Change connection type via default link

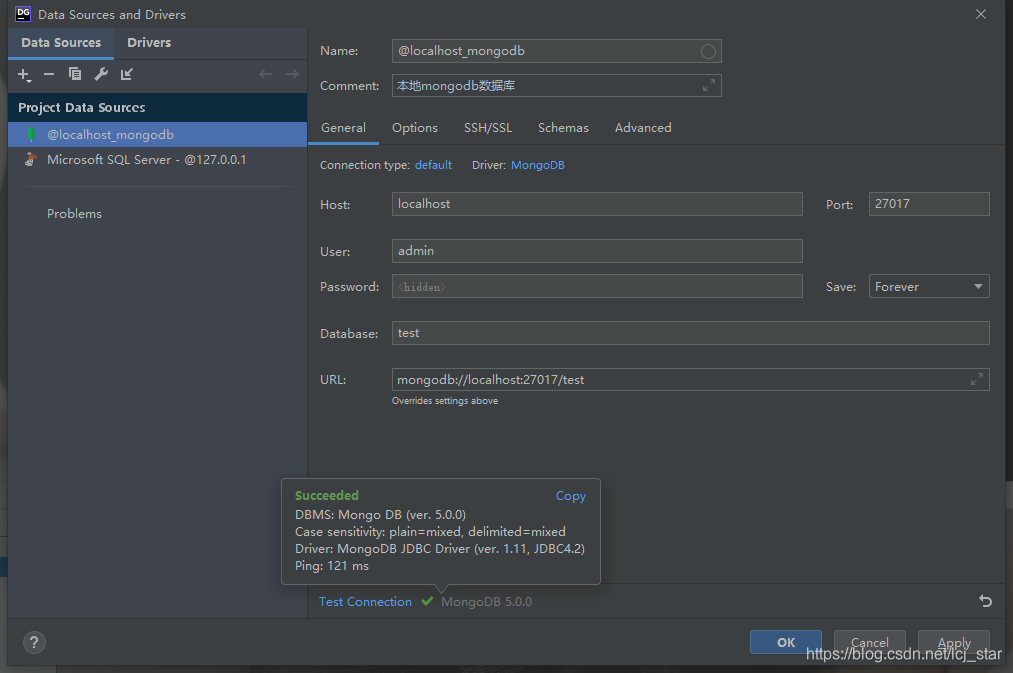click(x=433, y=165)
